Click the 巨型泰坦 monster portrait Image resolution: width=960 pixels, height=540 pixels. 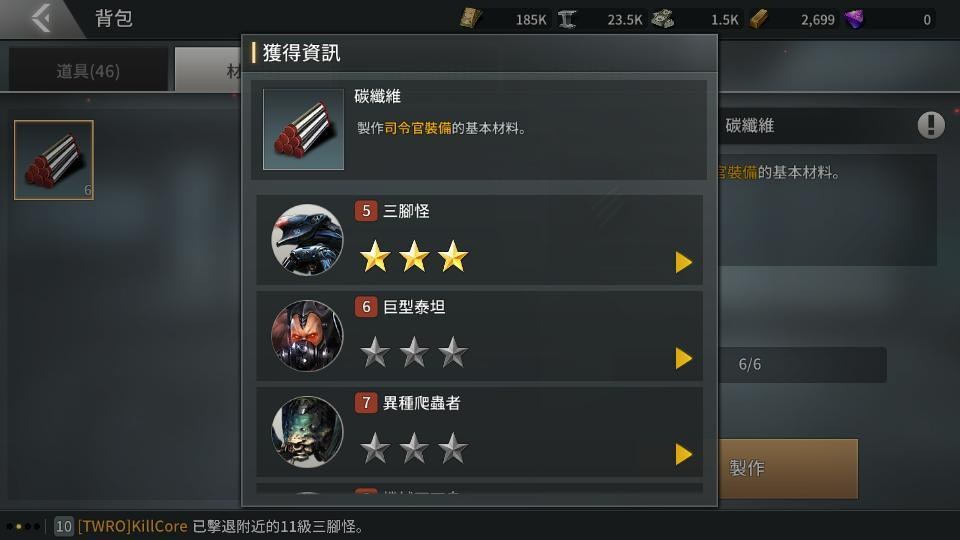coord(307,336)
